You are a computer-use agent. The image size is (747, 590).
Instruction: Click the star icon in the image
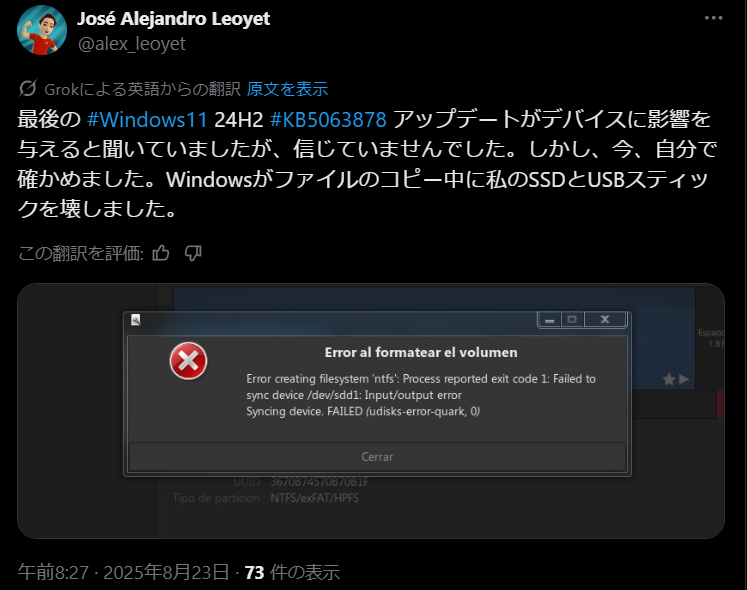[x=669, y=379]
